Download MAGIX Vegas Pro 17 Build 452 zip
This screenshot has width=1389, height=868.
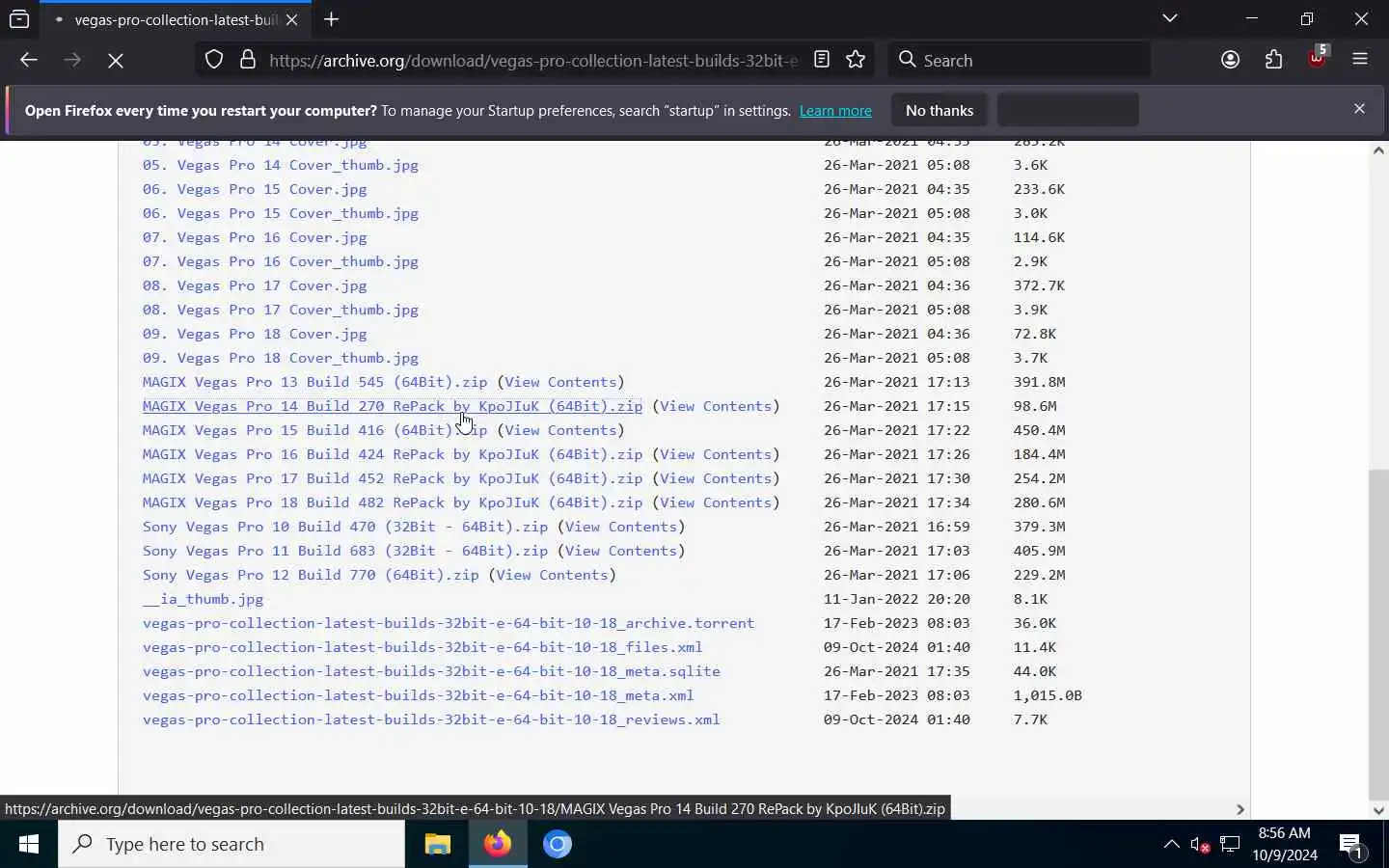click(393, 478)
